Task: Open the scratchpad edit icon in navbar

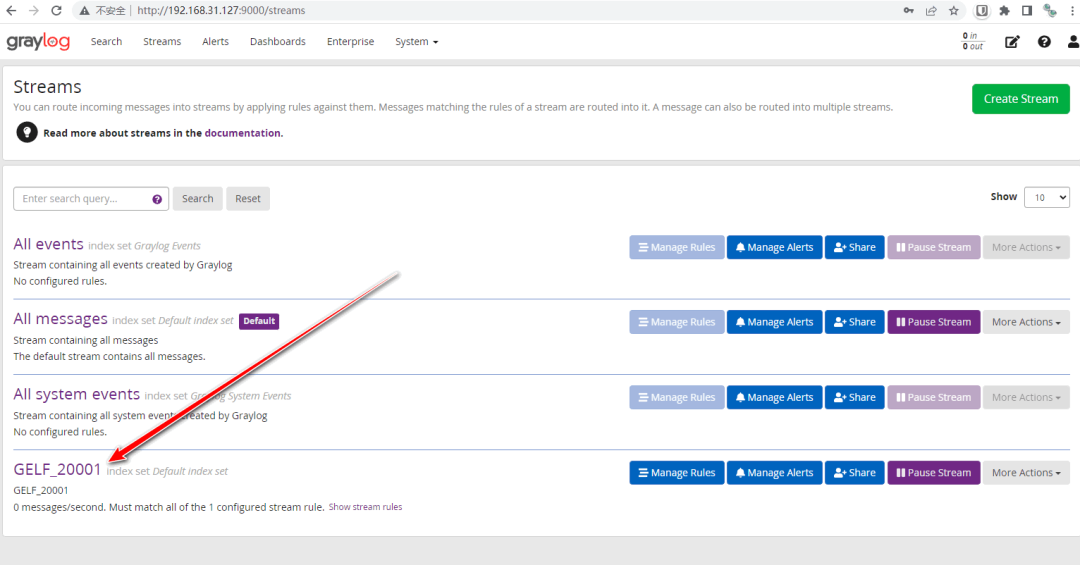Action: pos(1012,42)
